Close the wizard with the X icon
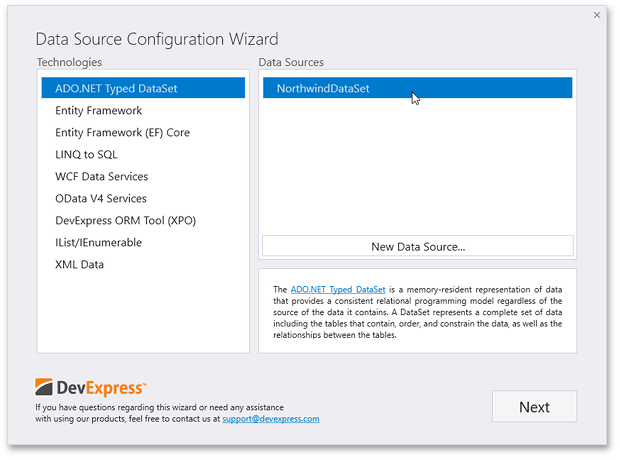Image resolution: width=620 pixels, height=460 pixels. coord(597,15)
